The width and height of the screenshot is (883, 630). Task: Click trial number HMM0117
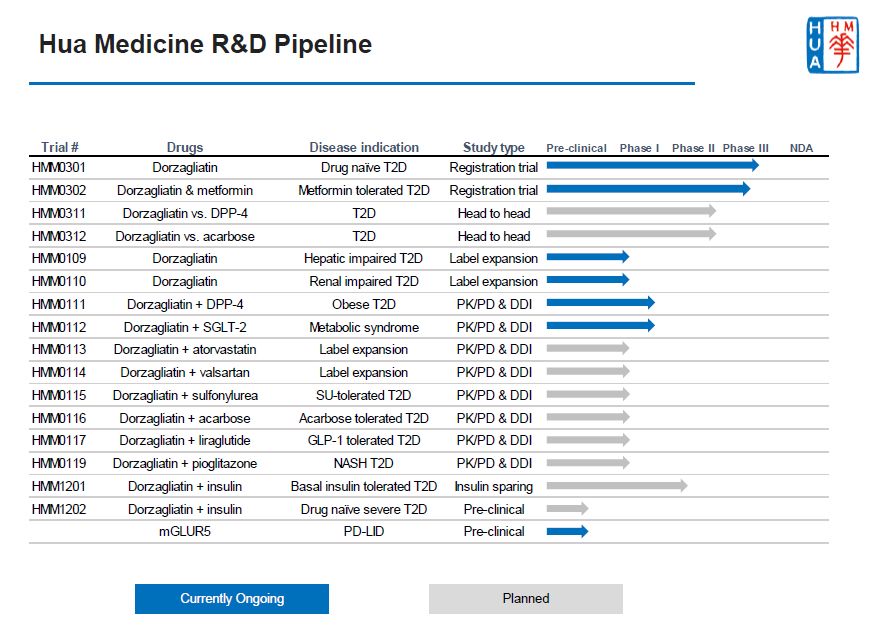pos(59,440)
